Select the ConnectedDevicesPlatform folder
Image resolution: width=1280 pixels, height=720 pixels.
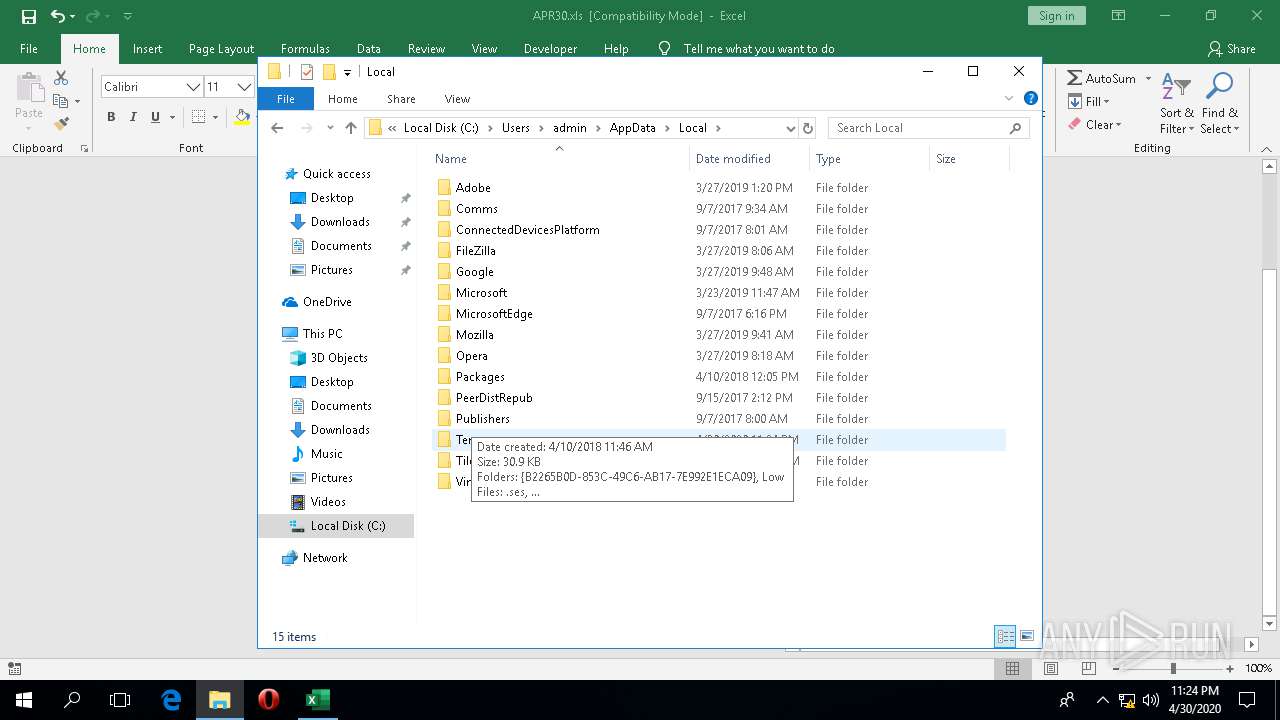[527, 230]
